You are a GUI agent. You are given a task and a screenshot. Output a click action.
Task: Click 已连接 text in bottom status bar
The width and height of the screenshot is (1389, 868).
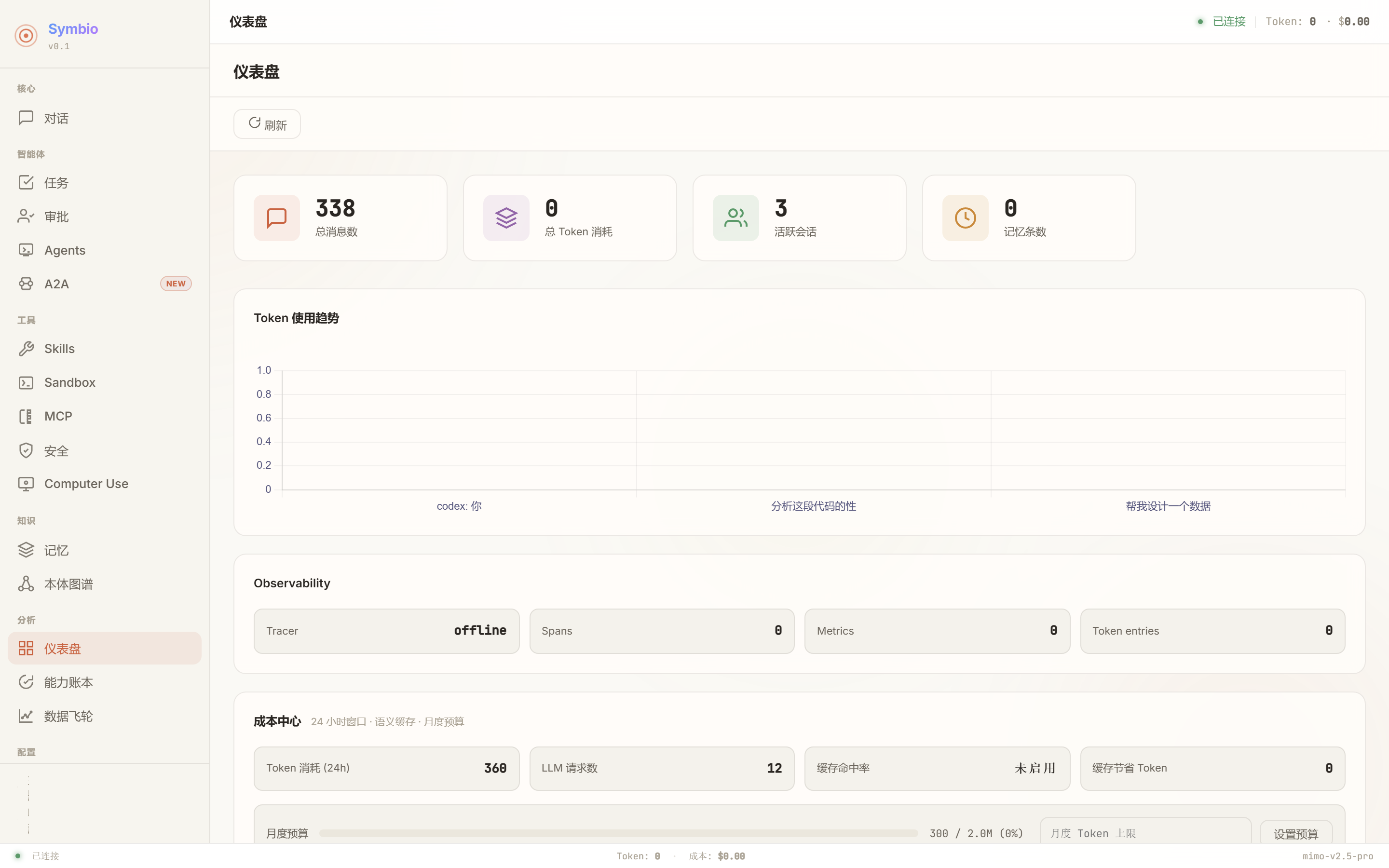click(46, 856)
